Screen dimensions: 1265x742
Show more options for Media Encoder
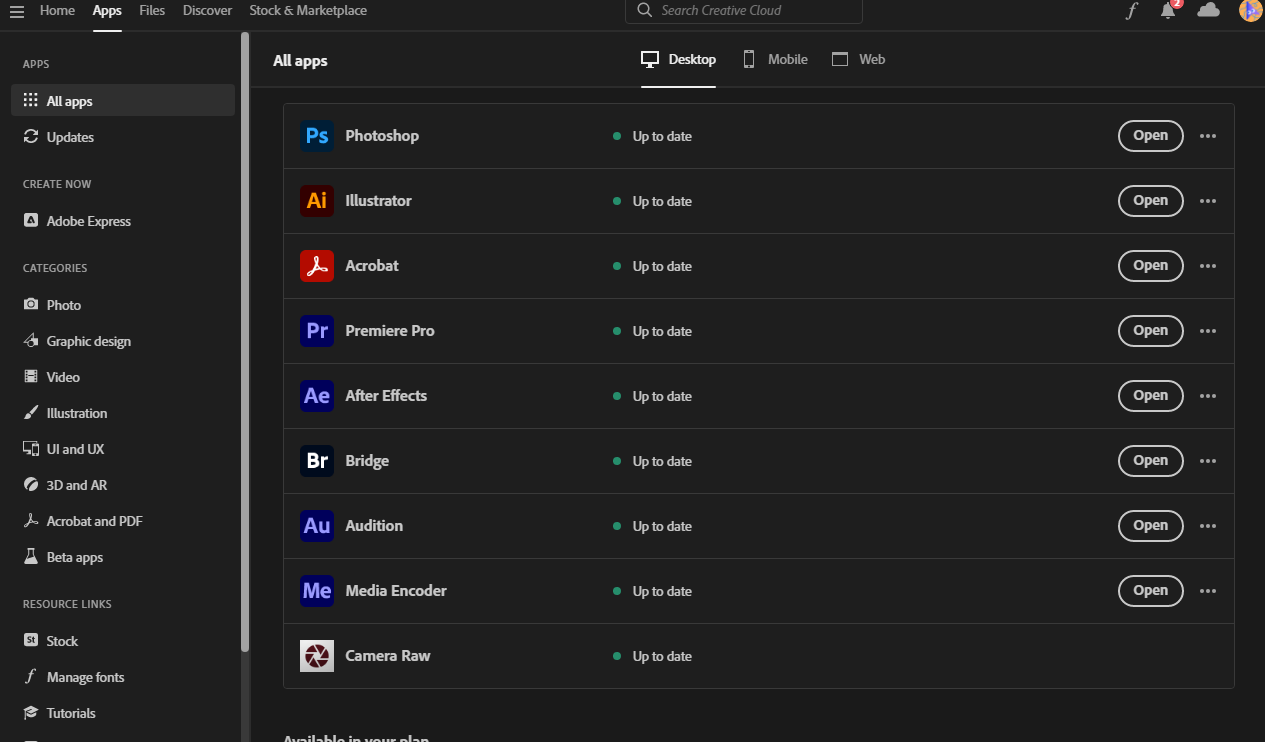[x=1208, y=591]
